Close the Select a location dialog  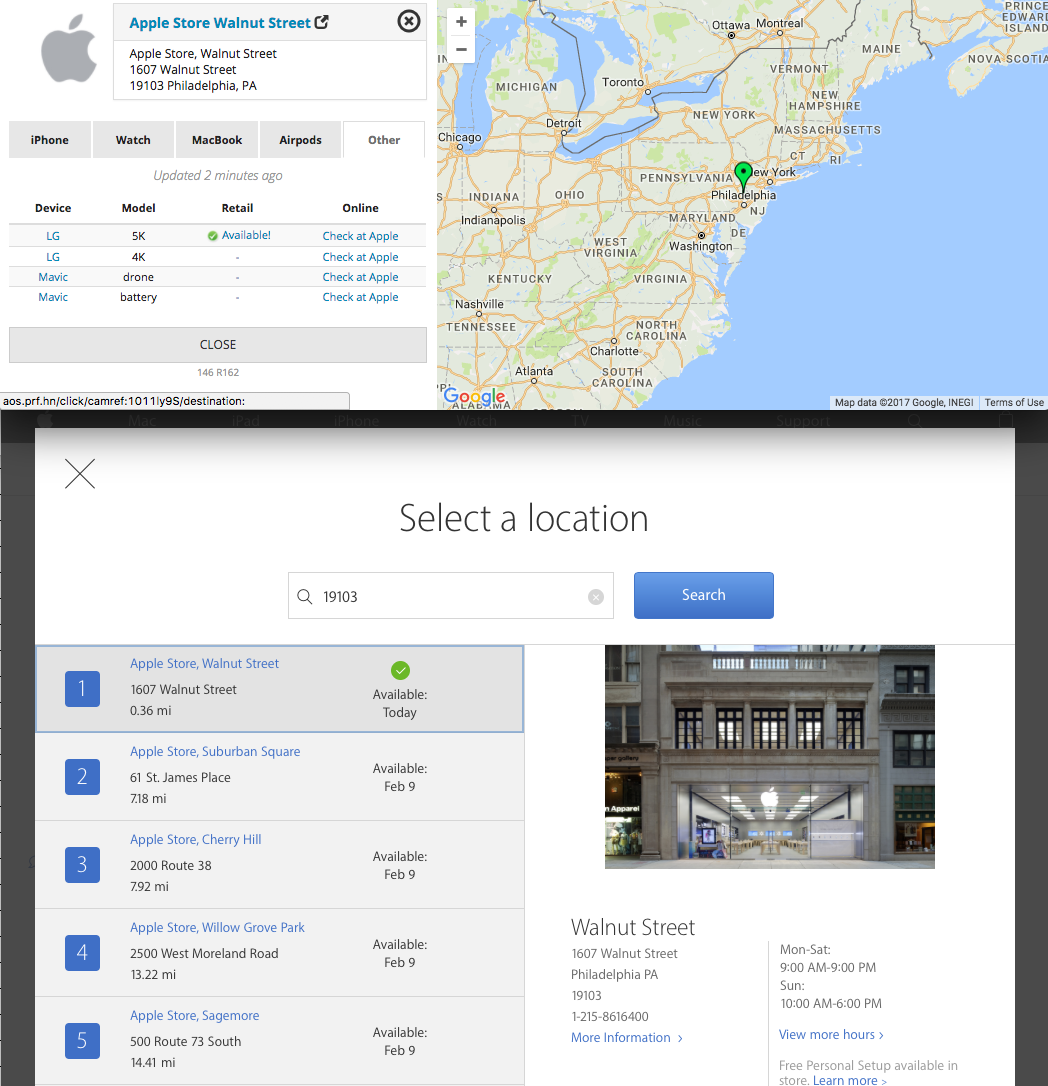[80, 474]
